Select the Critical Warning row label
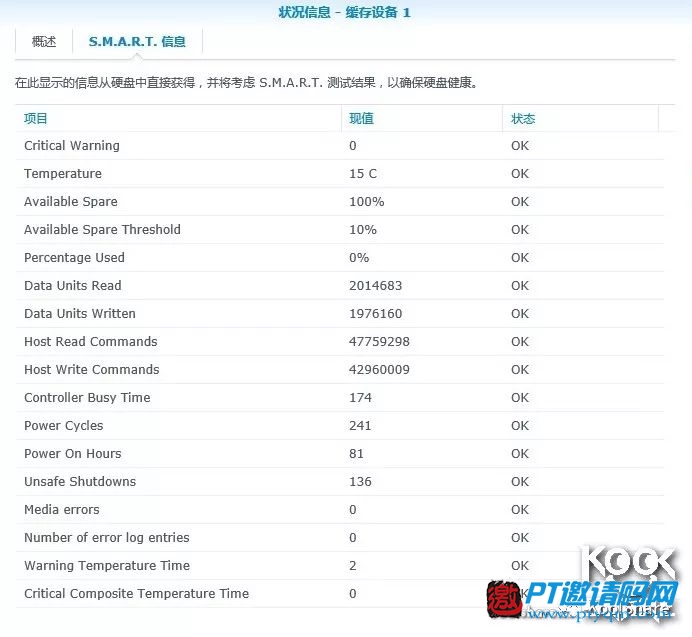Screen dimensions: 692x637 click(72, 146)
